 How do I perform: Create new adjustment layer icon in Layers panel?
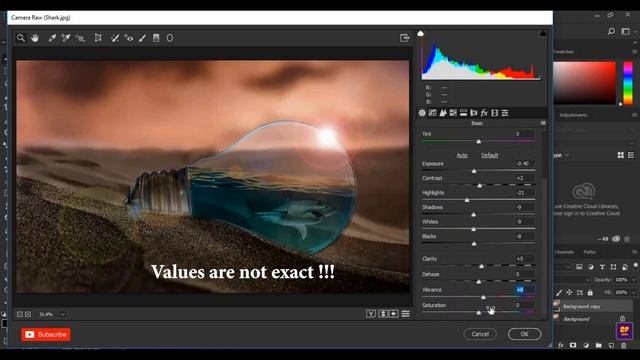click(586, 345)
